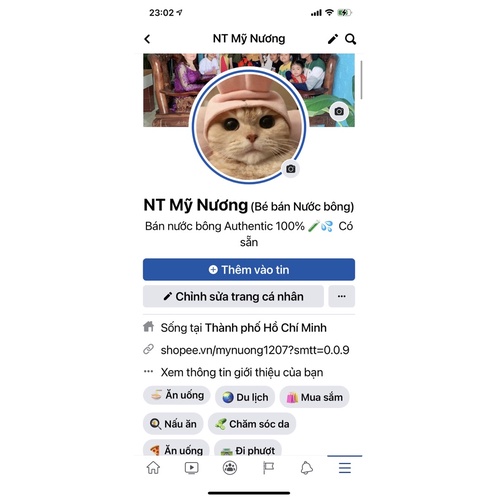View the cat profile picture
The width and height of the screenshot is (499, 499).
pos(249,126)
